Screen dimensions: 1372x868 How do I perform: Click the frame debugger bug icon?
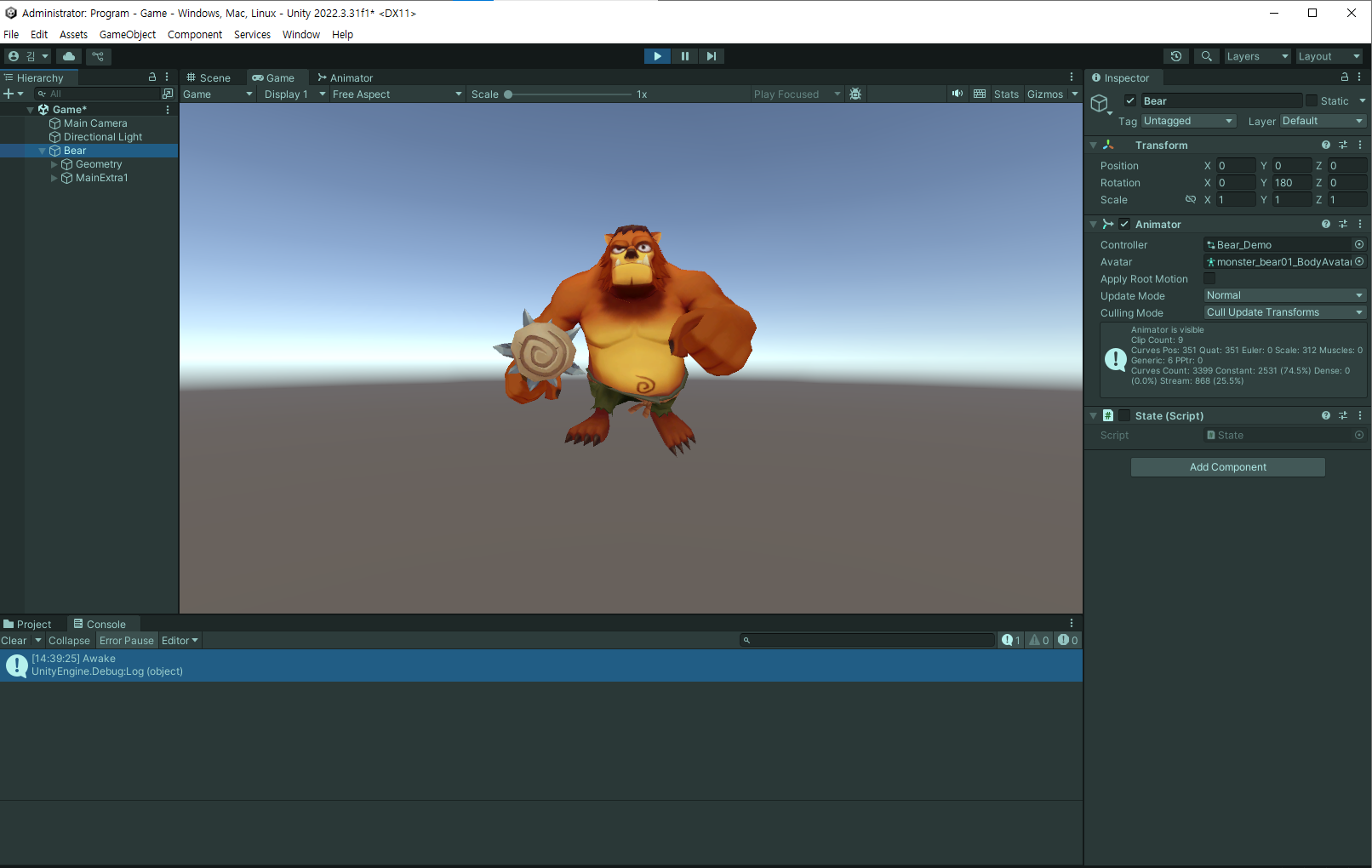(855, 94)
